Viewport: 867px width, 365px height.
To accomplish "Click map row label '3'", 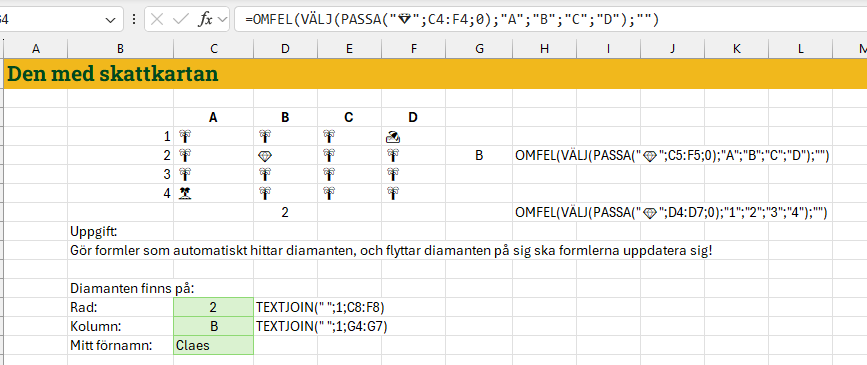I will [x=167, y=175].
